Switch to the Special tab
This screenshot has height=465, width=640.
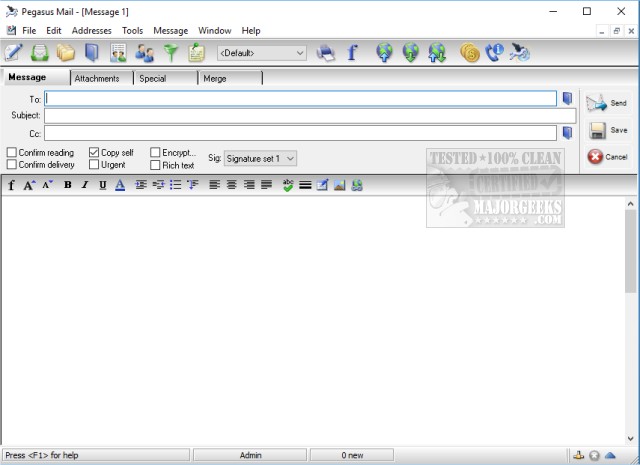point(165,78)
